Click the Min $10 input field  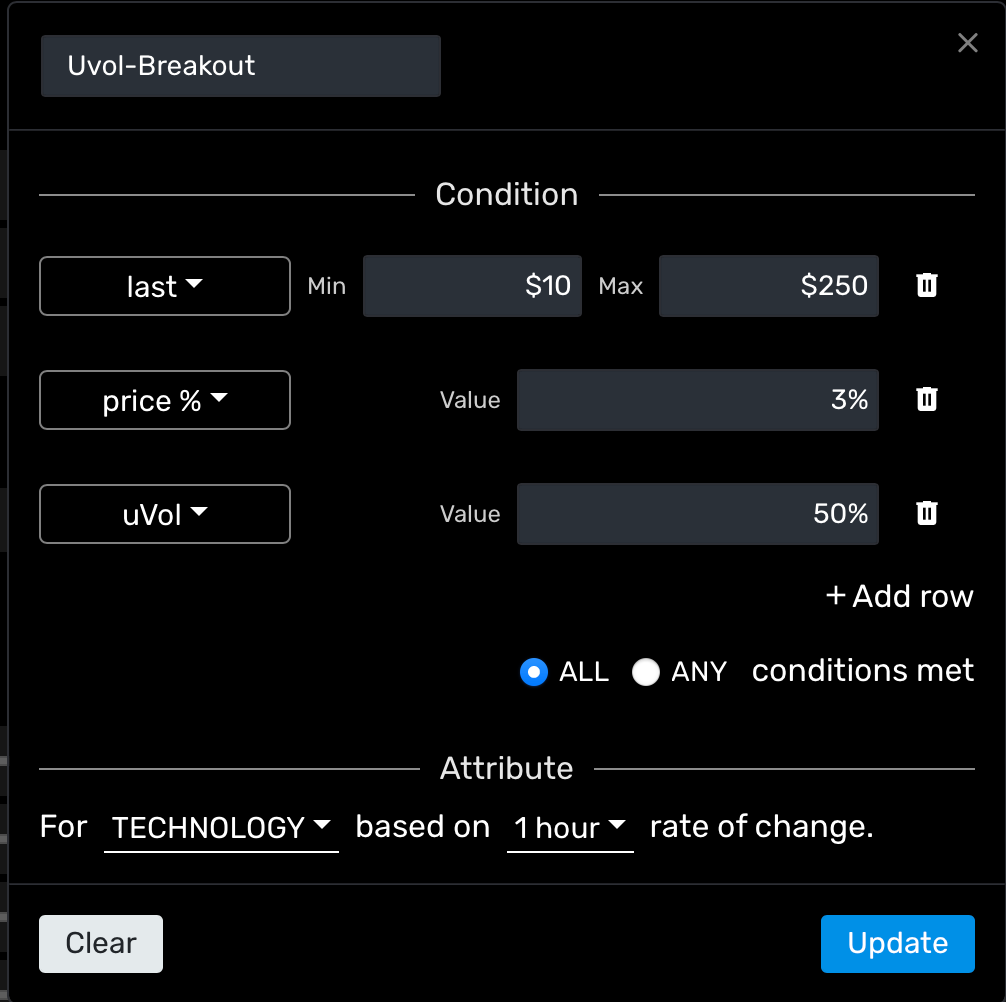coord(472,287)
